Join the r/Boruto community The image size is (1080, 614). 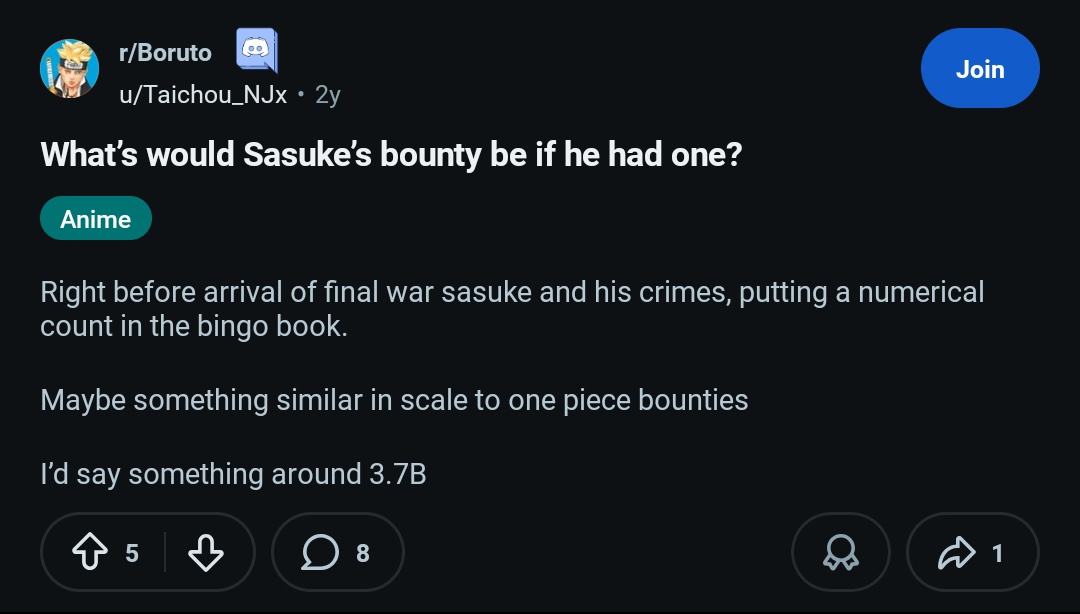point(979,69)
